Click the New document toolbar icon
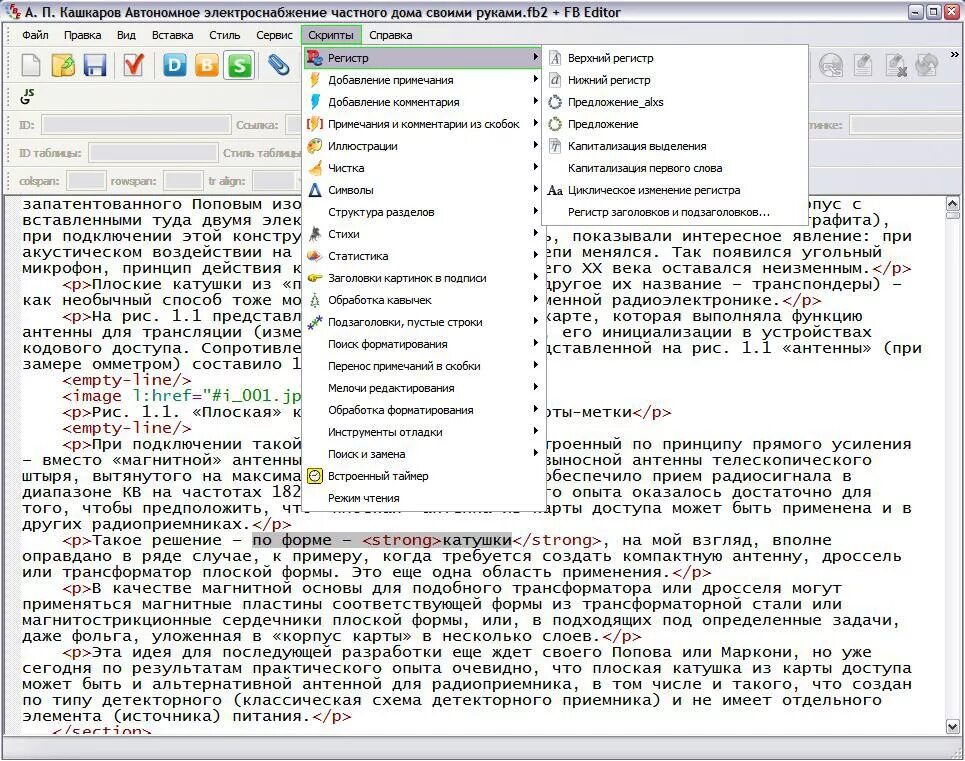This screenshot has height=761, width=965. [x=31, y=65]
